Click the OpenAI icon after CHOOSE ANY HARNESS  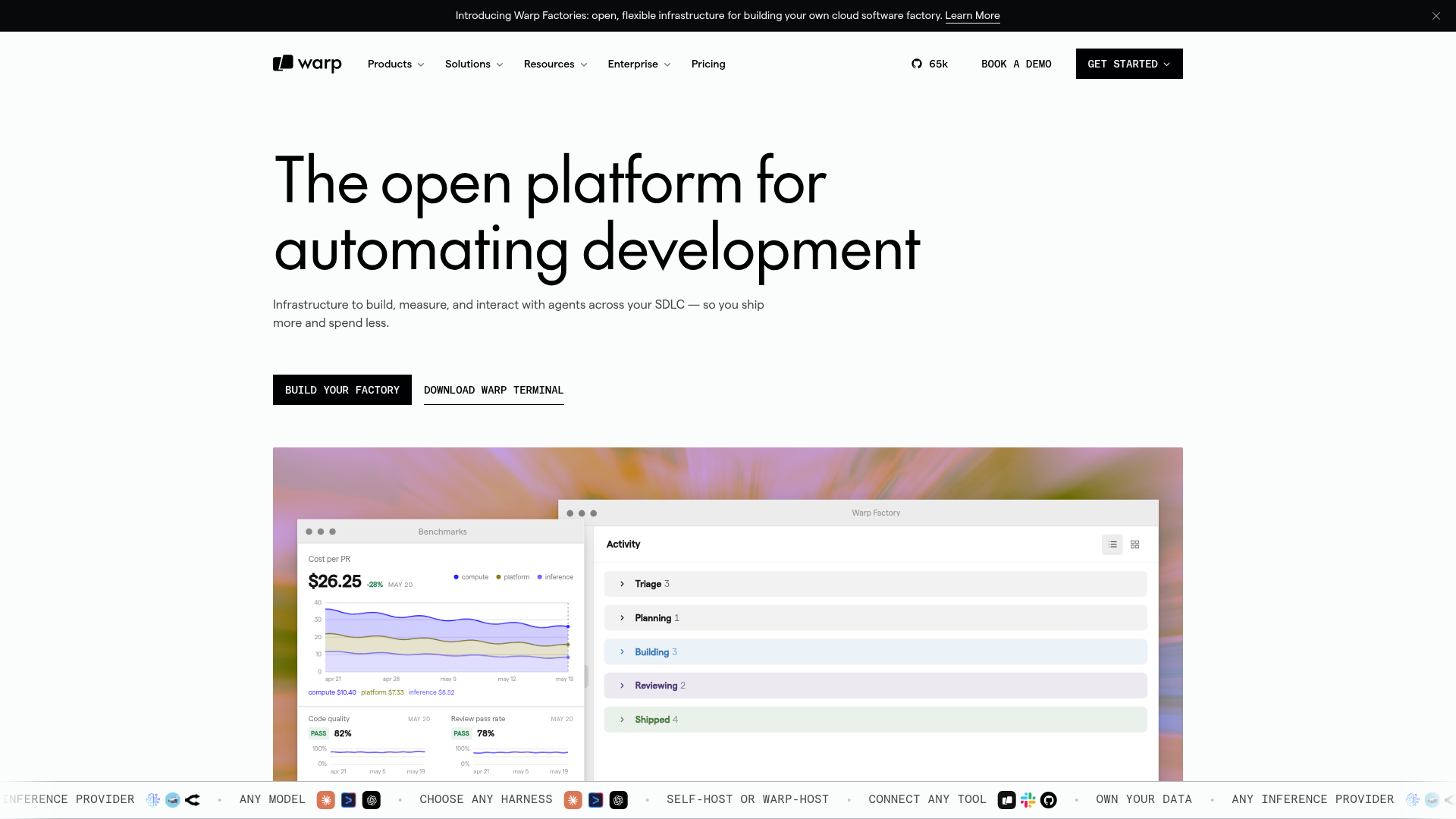click(619, 800)
